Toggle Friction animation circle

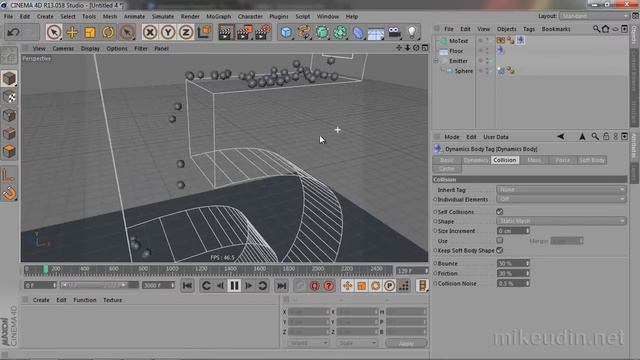coord(435,273)
